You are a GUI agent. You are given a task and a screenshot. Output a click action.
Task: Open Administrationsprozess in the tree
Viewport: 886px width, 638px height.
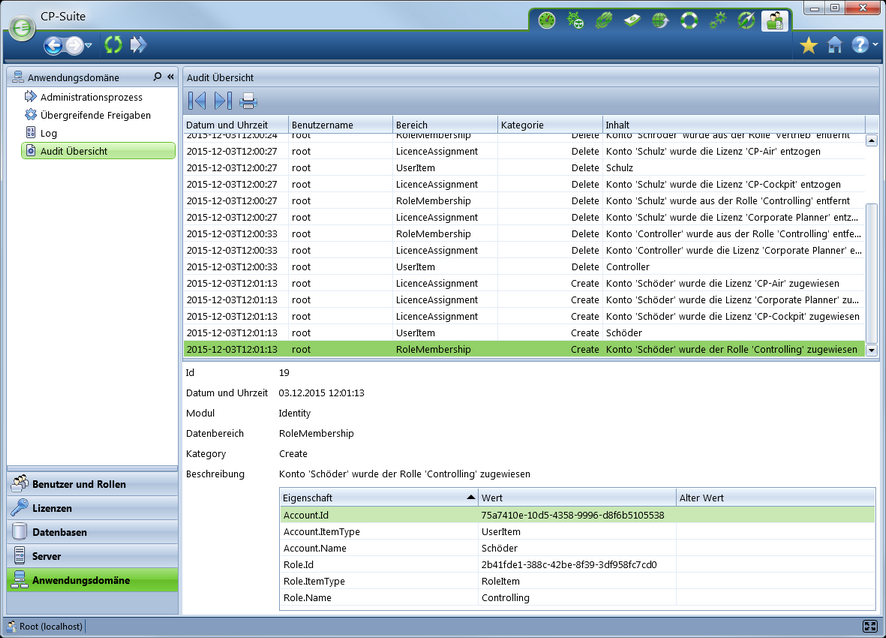[x=91, y=97]
